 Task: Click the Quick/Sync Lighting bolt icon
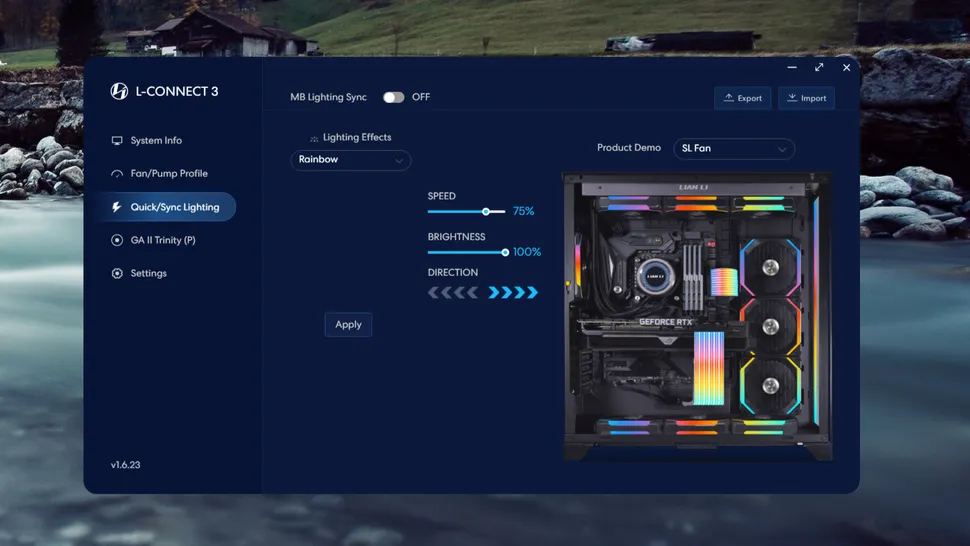[x=117, y=207]
